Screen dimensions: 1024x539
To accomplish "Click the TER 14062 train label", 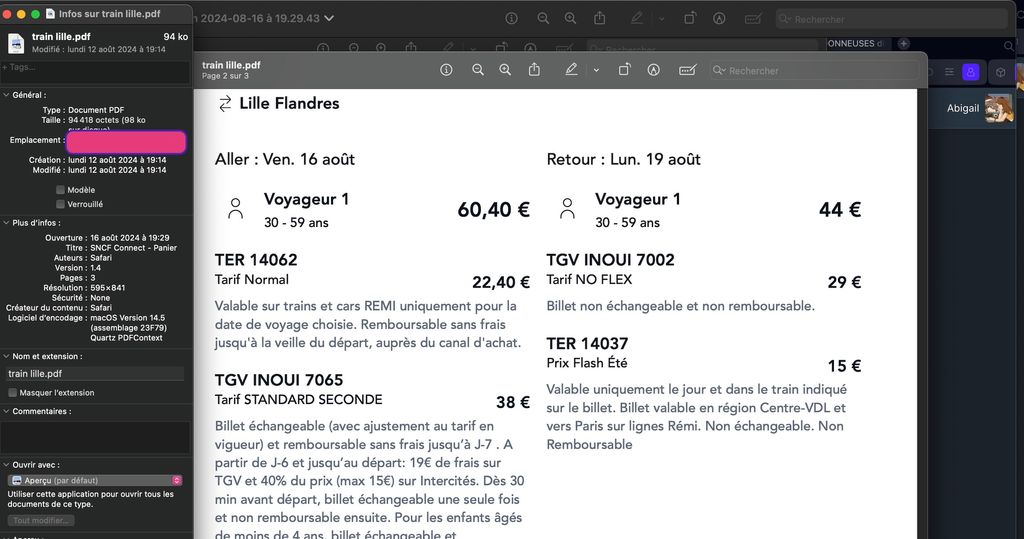I will [256, 259].
